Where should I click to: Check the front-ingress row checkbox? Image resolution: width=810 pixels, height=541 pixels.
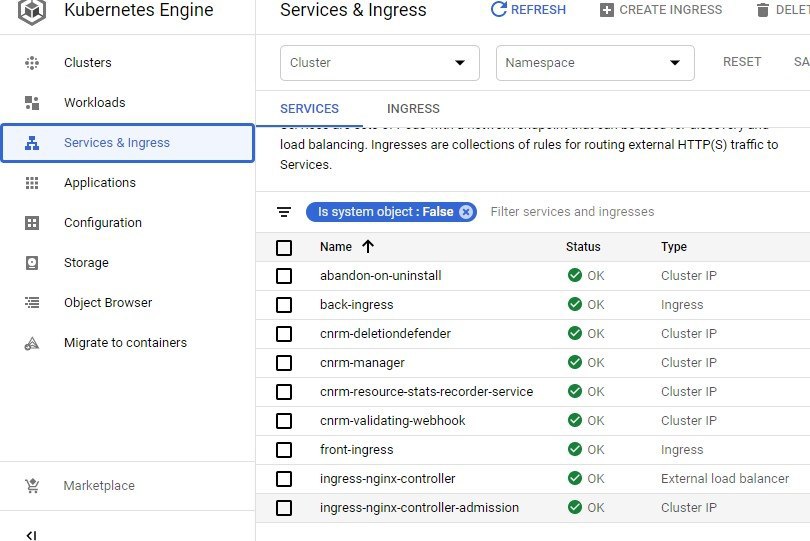pyautogui.click(x=284, y=450)
